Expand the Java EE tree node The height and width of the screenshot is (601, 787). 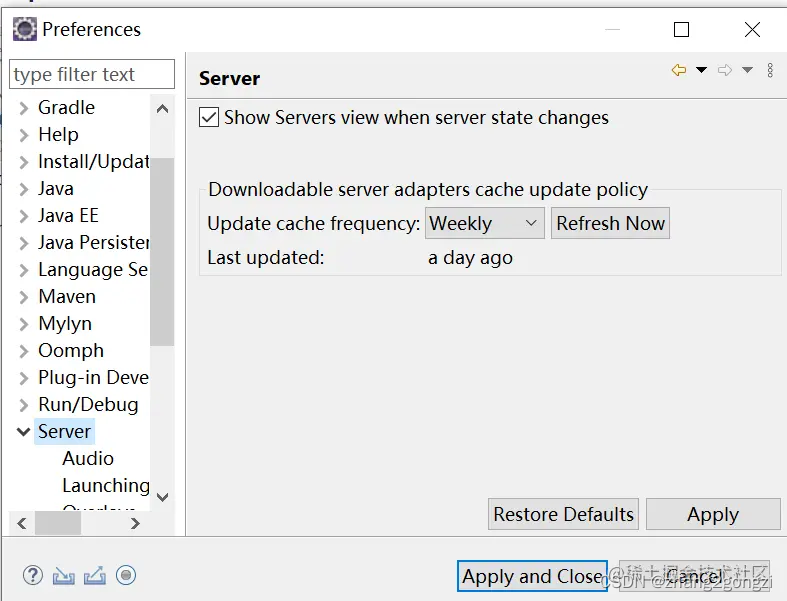click(x=24, y=216)
